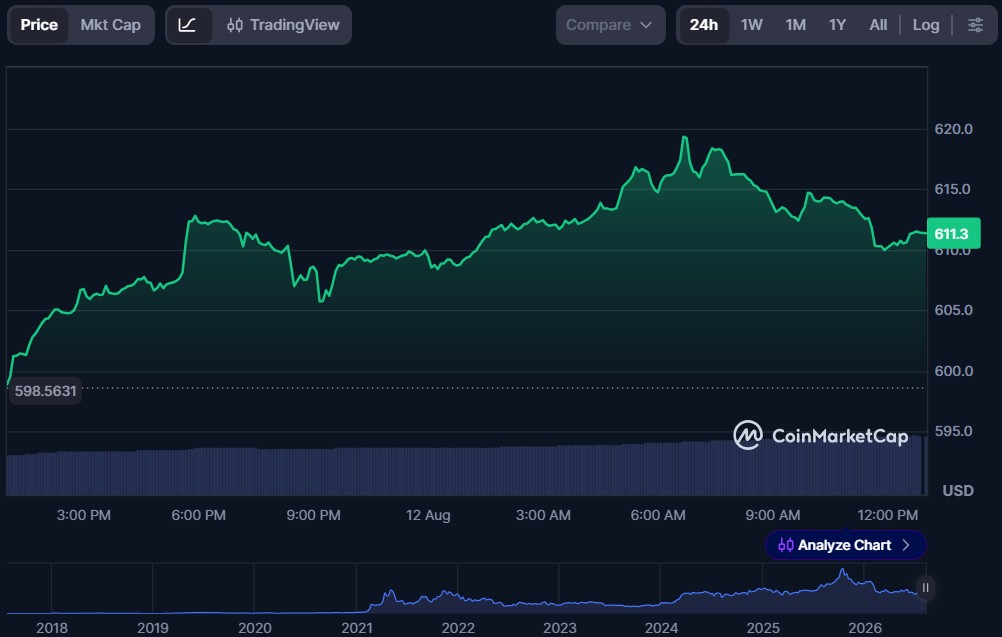Image resolution: width=1002 pixels, height=637 pixels.
Task: Select the 1M time range
Action: click(x=796, y=25)
